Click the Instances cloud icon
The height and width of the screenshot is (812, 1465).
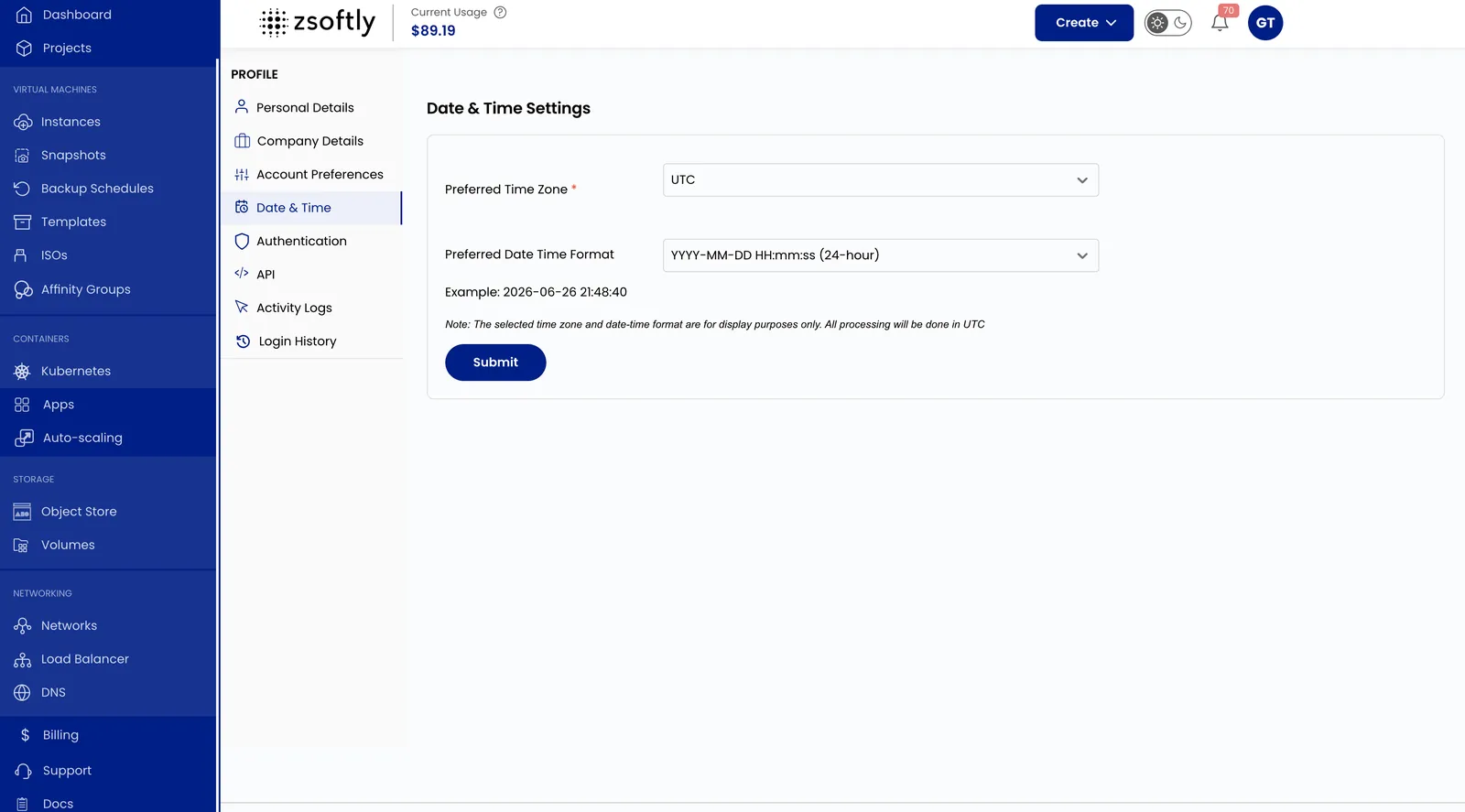pyautogui.click(x=23, y=122)
